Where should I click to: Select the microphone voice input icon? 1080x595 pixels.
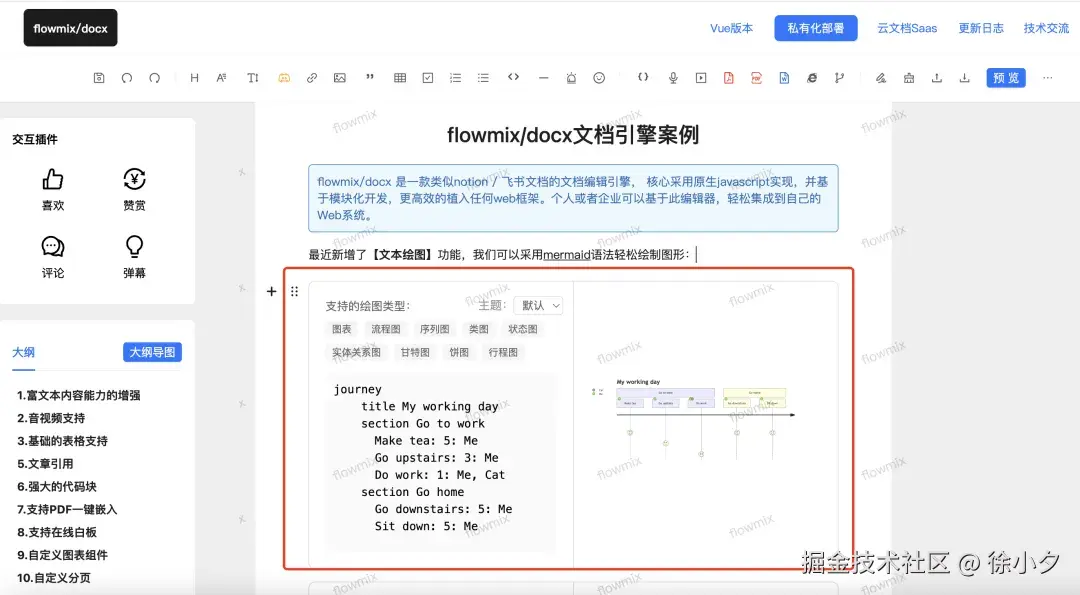(672, 77)
